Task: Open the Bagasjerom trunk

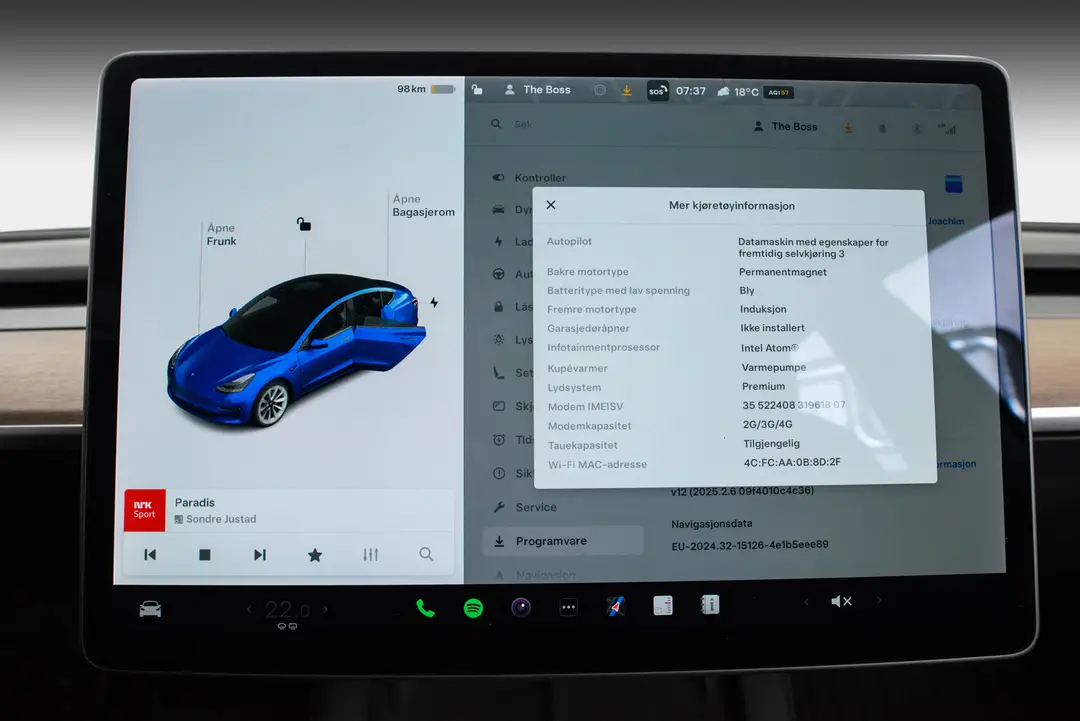Action: click(423, 205)
